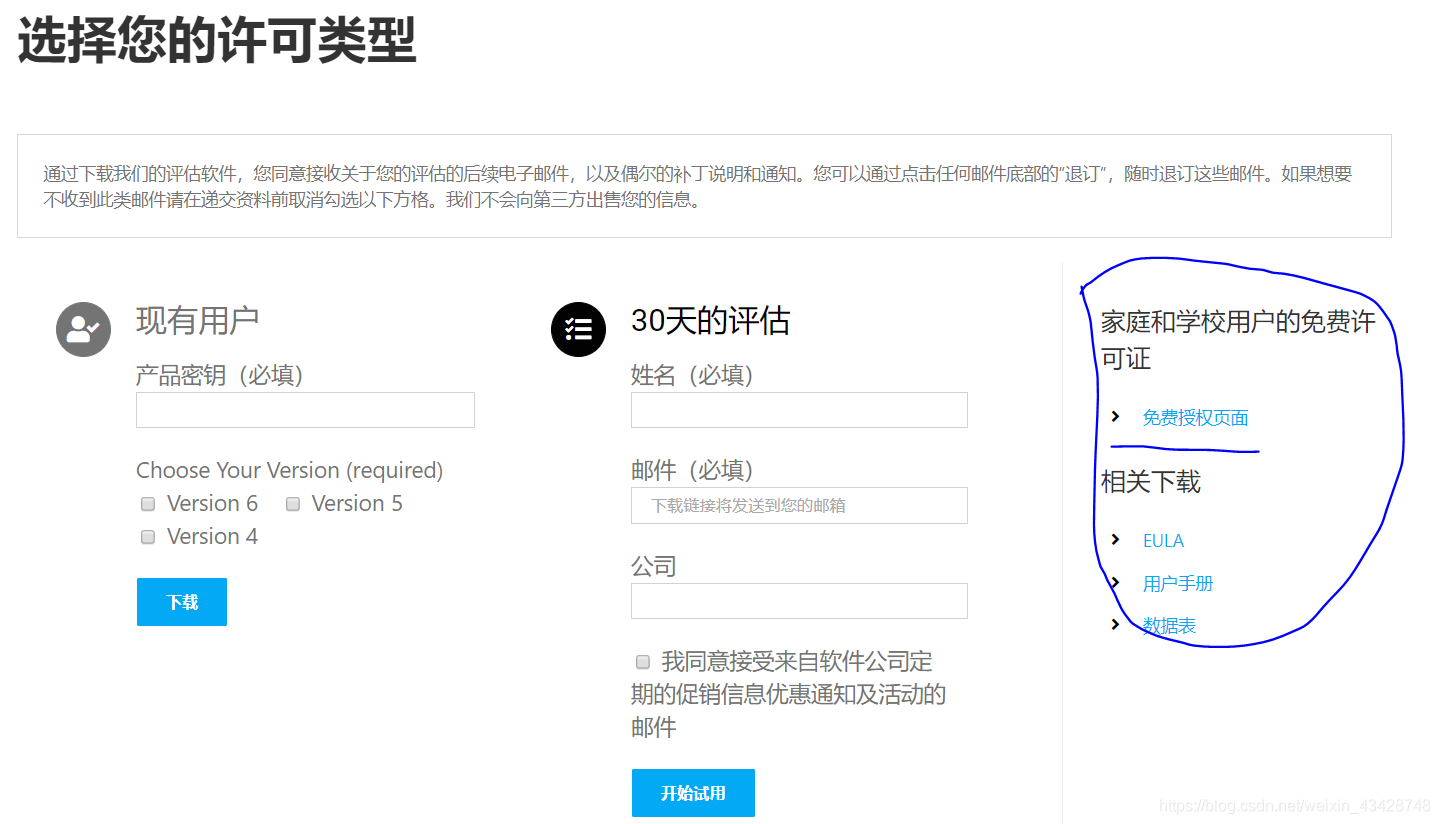The height and width of the screenshot is (824, 1440).
Task: Click the 选择您的许可类型 heading
Action: pyautogui.click(x=217, y=42)
